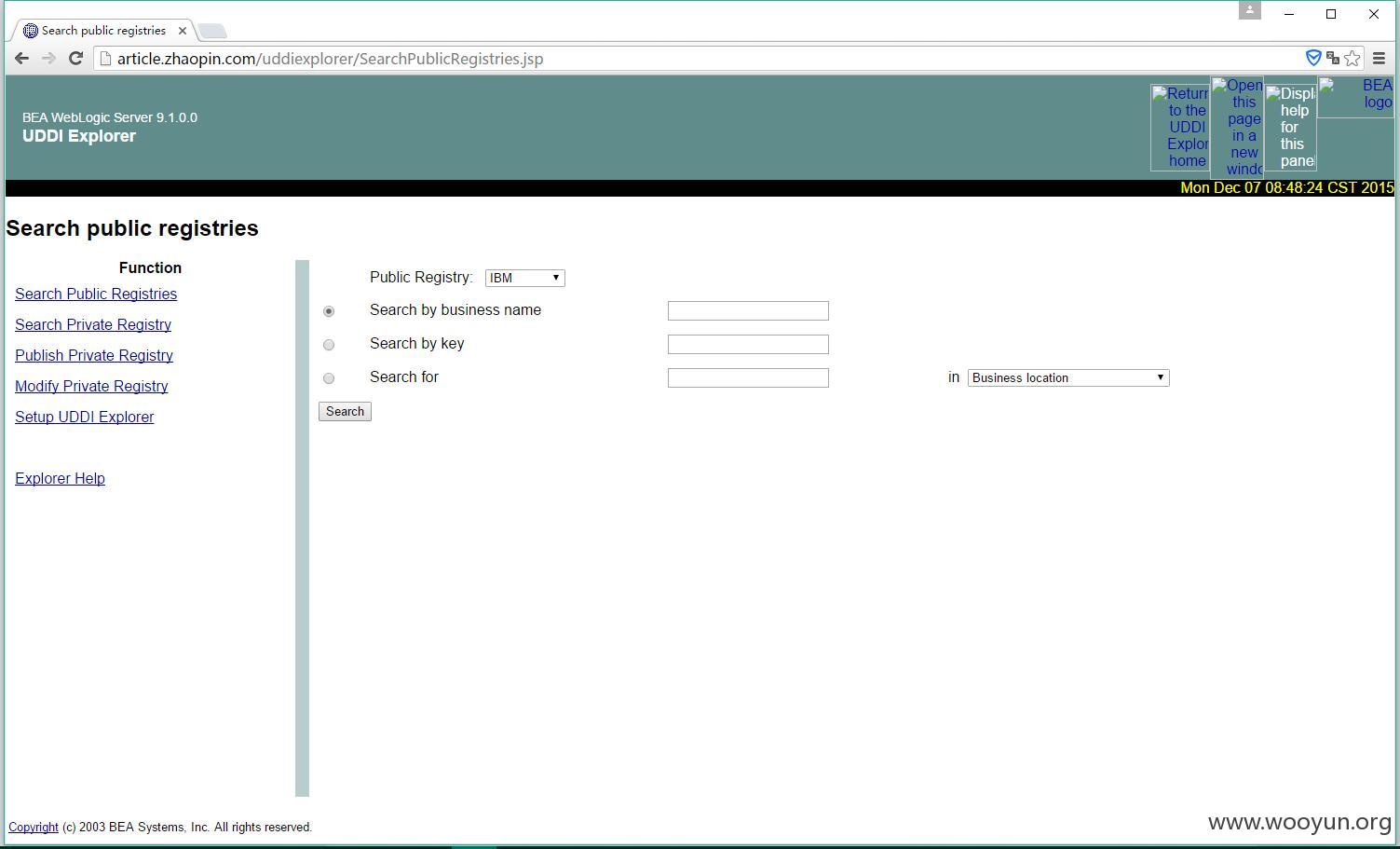Image resolution: width=1400 pixels, height=849 pixels.
Task: Click the Search button
Action: pyautogui.click(x=345, y=411)
